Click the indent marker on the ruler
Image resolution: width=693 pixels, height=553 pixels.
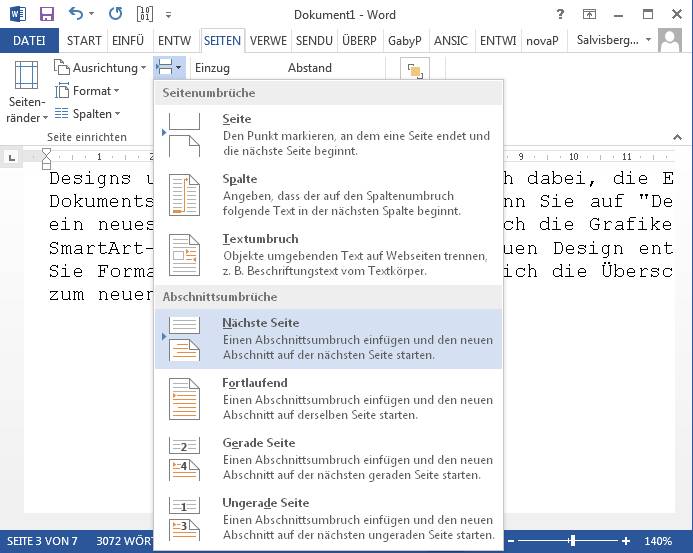[46, 159]
